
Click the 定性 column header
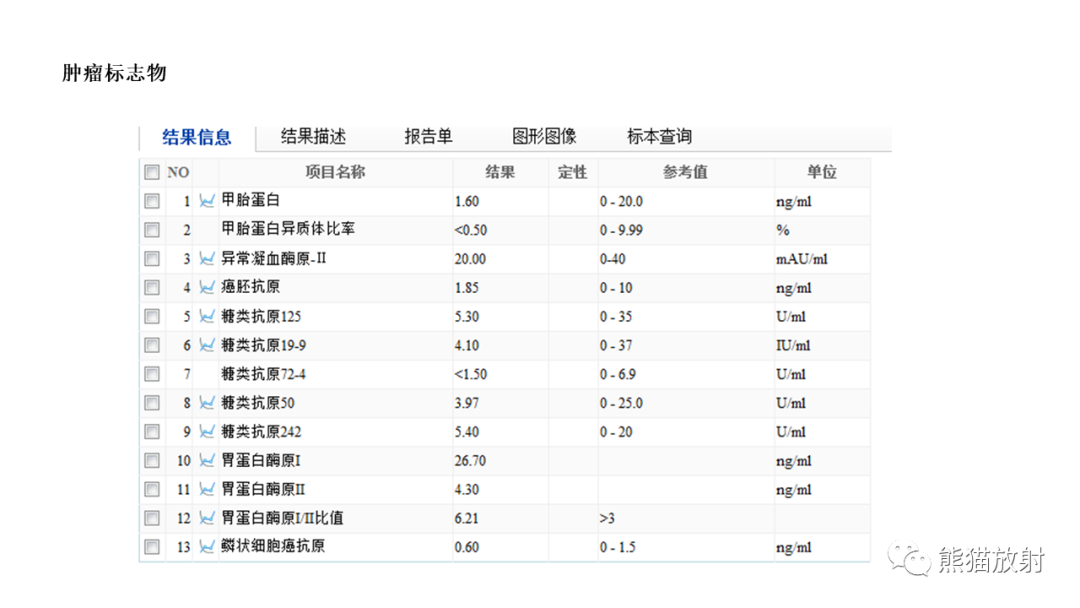[572, 172]
